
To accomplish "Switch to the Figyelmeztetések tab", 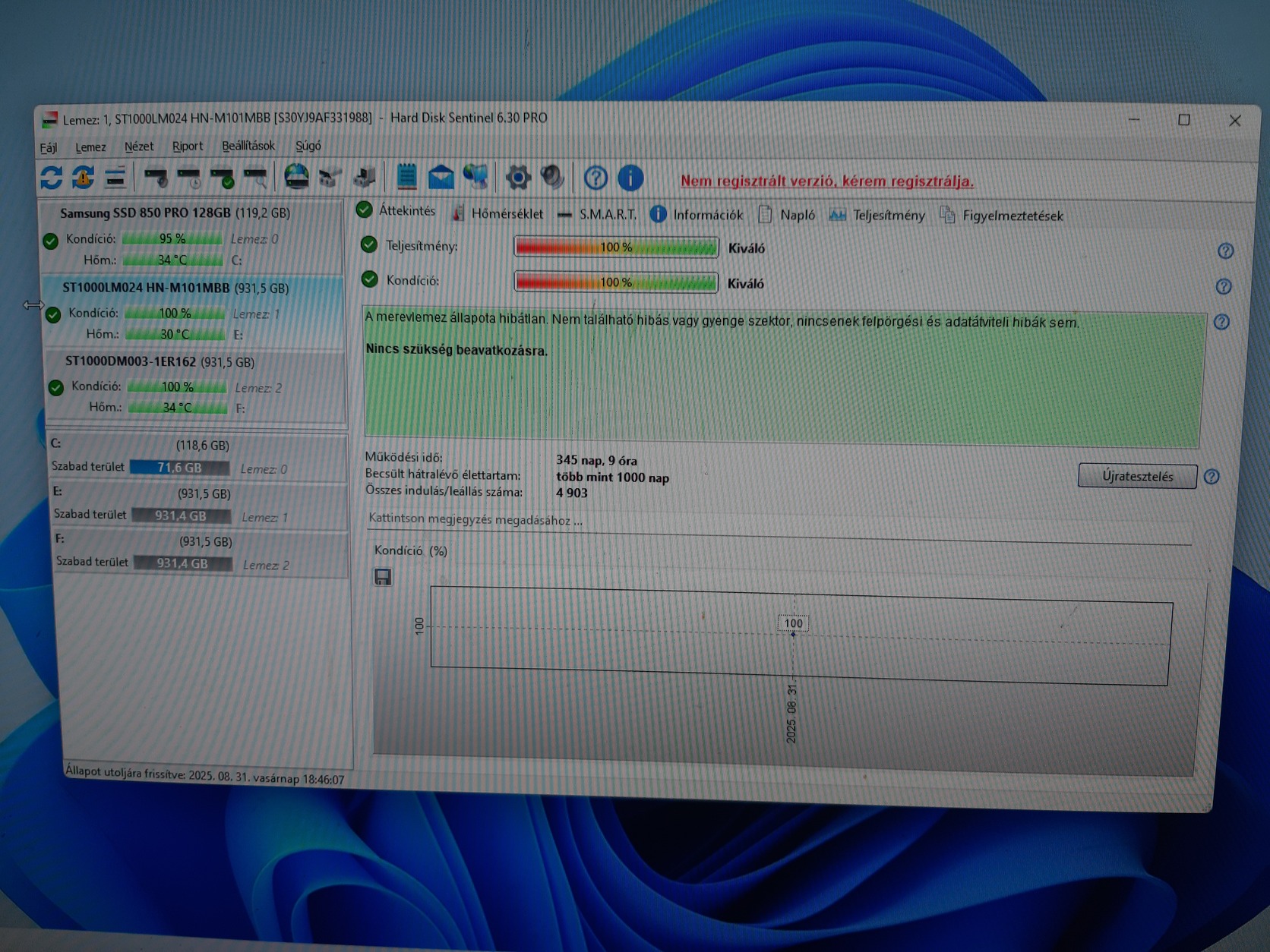I will pyautogui.click(x=1001, y=216).
